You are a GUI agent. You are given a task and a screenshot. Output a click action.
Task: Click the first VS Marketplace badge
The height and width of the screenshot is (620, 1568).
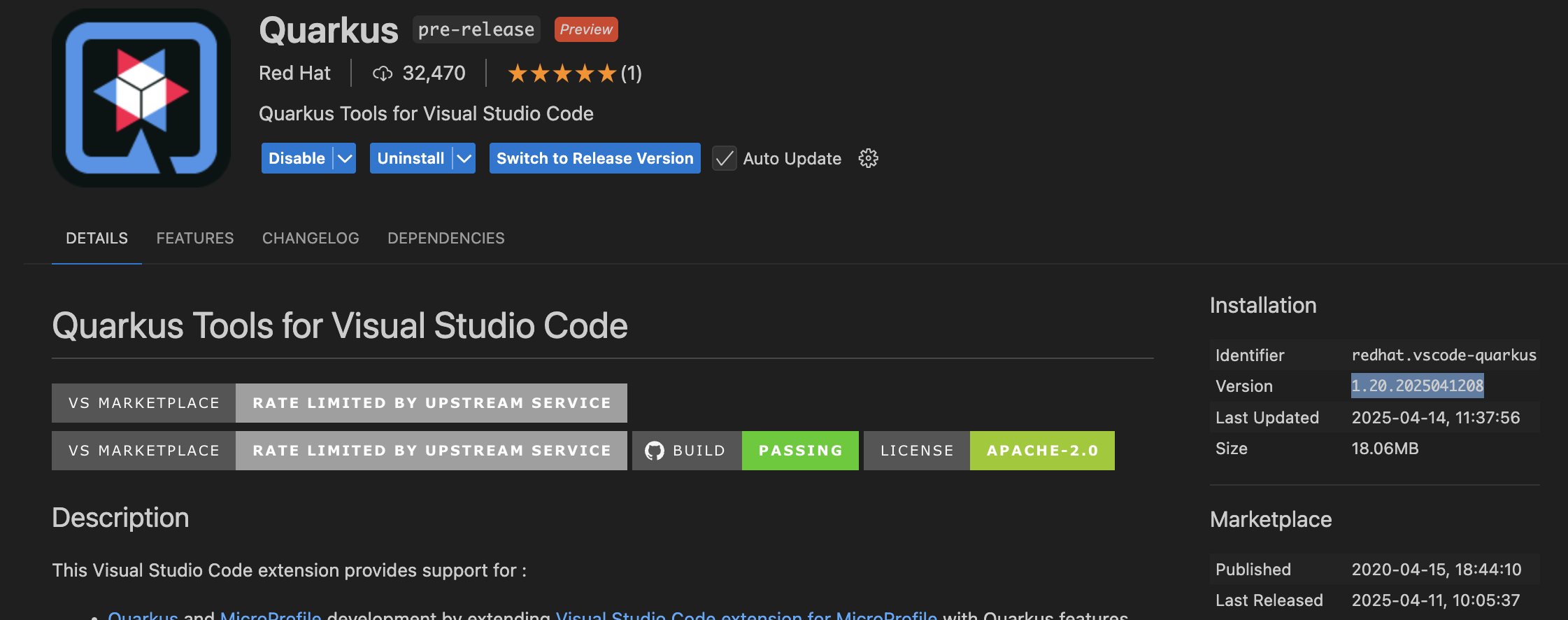339,403
